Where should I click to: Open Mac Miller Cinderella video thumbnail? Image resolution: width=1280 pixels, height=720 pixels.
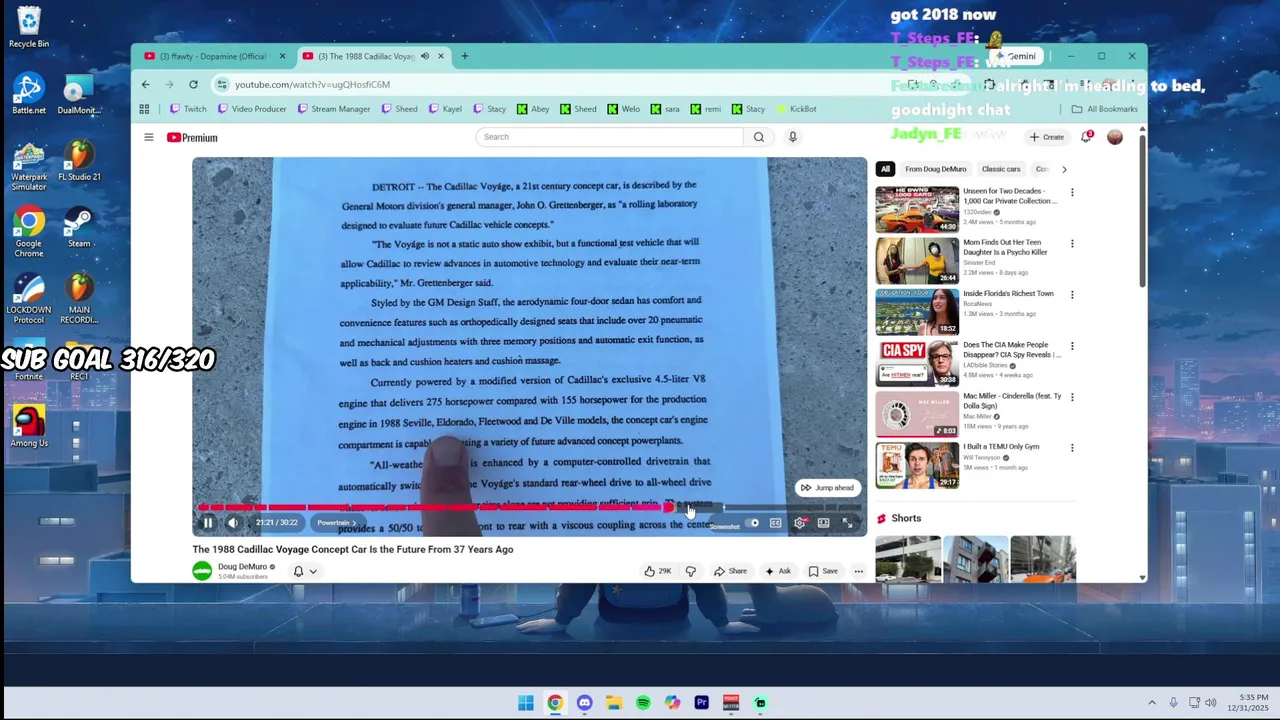pyautogui.click(x=917, y=414)
